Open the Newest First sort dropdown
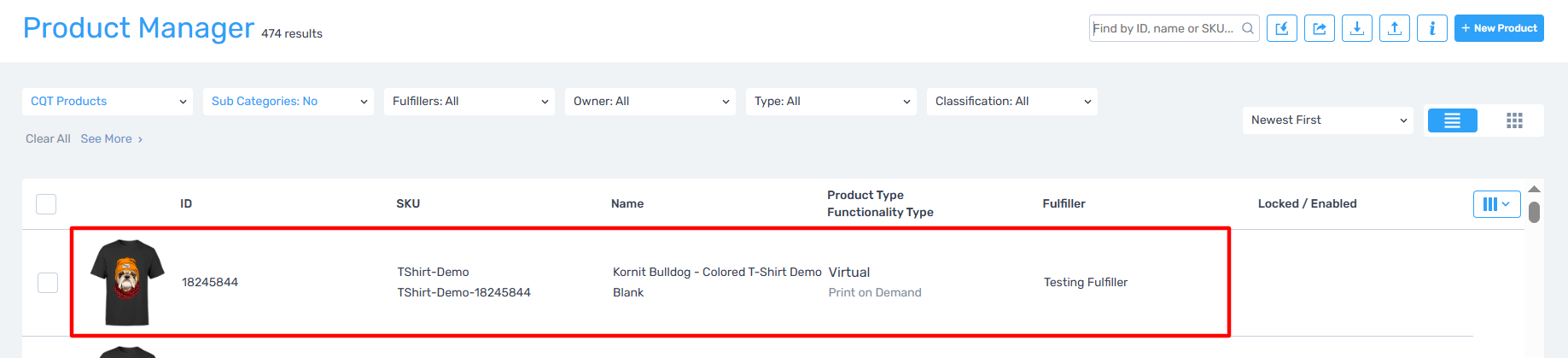 [1328, 120]
